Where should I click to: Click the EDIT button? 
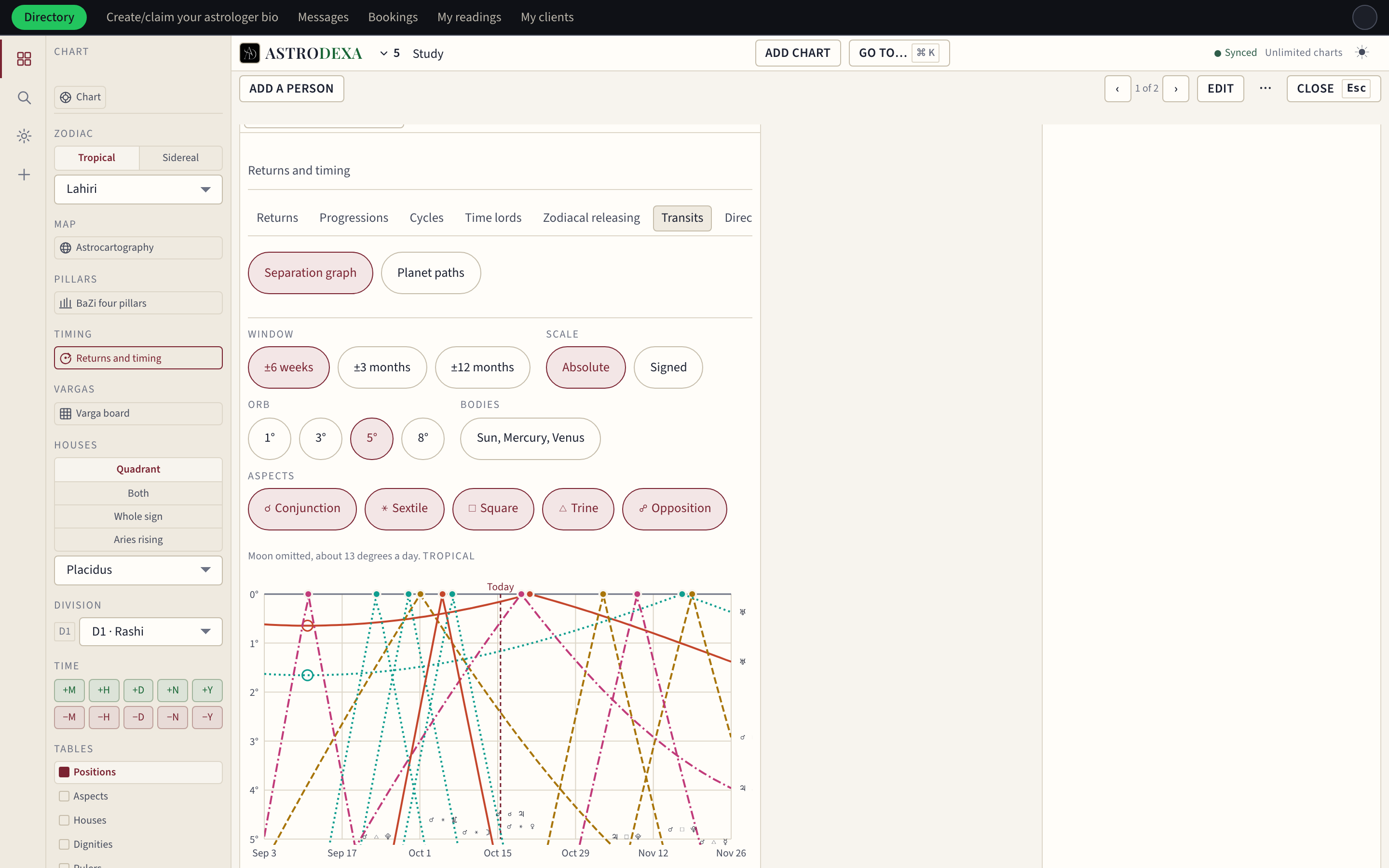(x=1220, y=89)
